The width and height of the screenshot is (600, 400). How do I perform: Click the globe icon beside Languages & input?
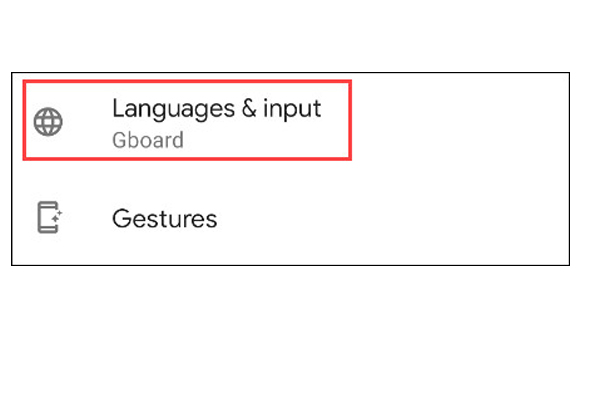pos(47,122)
